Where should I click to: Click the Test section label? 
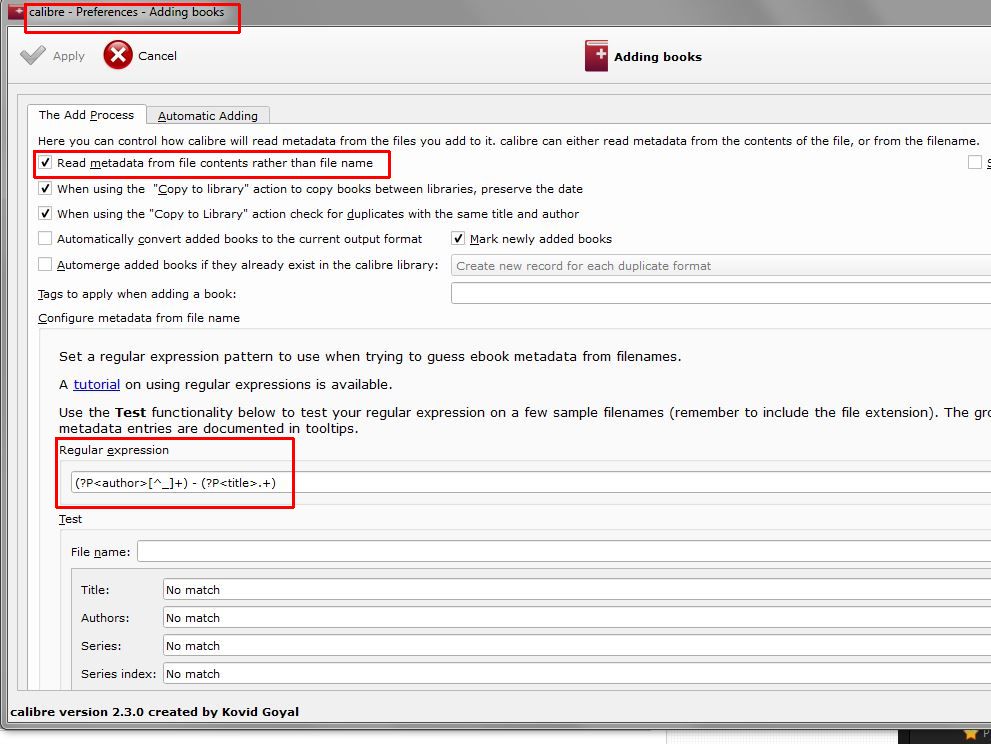tap(70, 519)
